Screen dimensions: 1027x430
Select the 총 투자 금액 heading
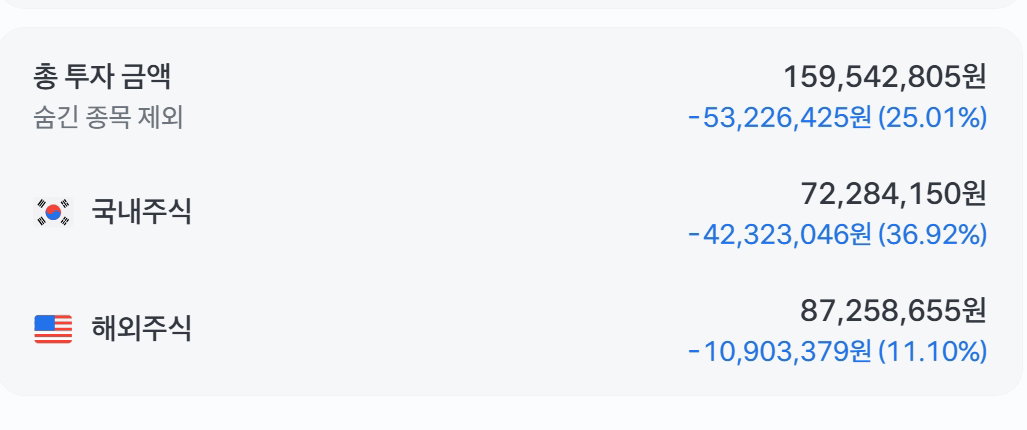coord(102,77)
